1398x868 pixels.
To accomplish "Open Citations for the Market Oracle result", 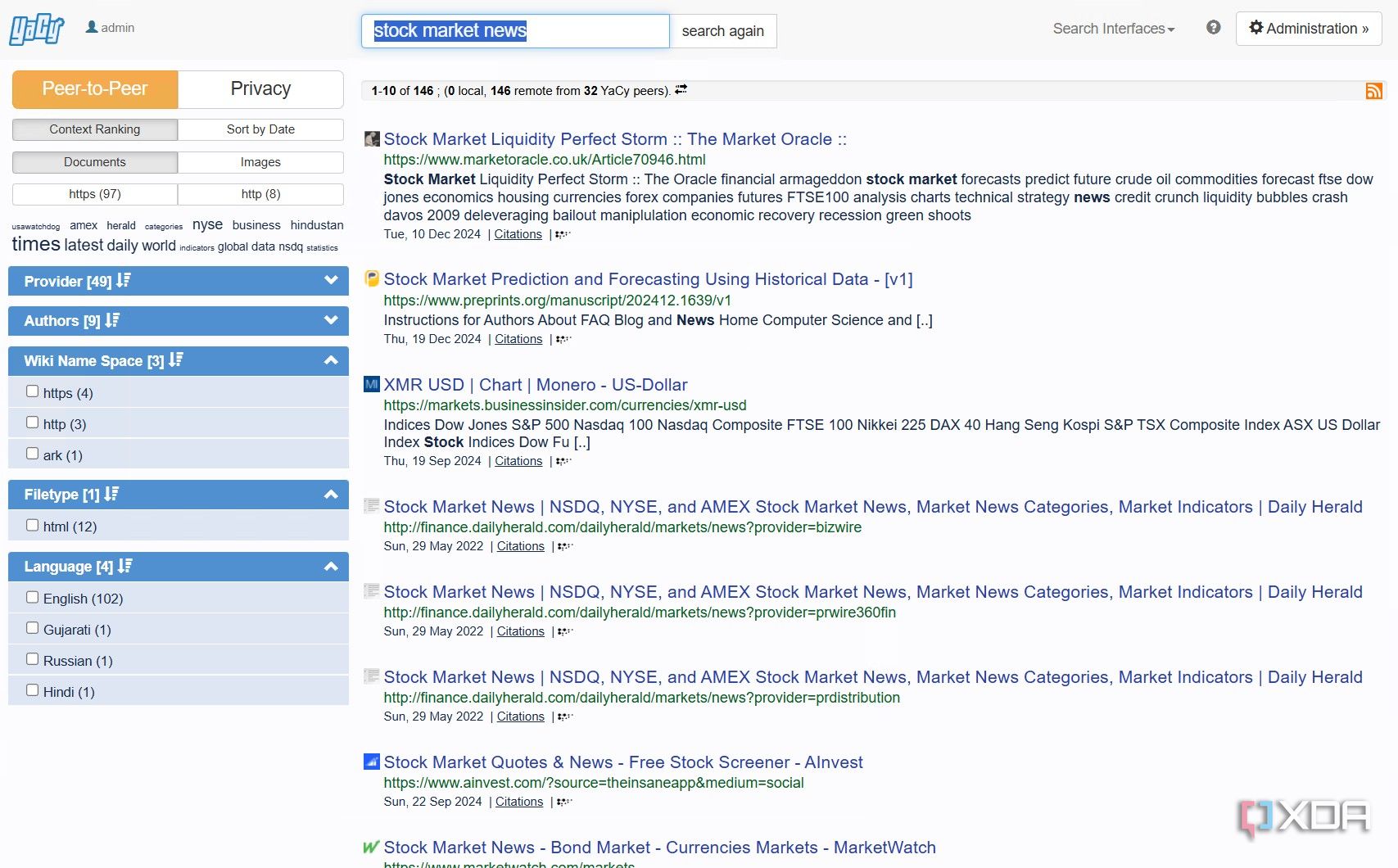I will 518,234.
